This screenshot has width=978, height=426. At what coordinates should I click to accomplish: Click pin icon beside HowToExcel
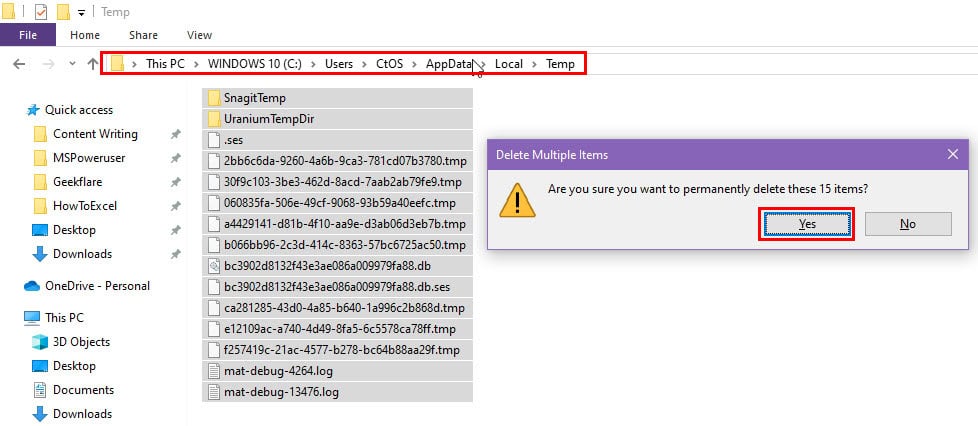[176, 206]
